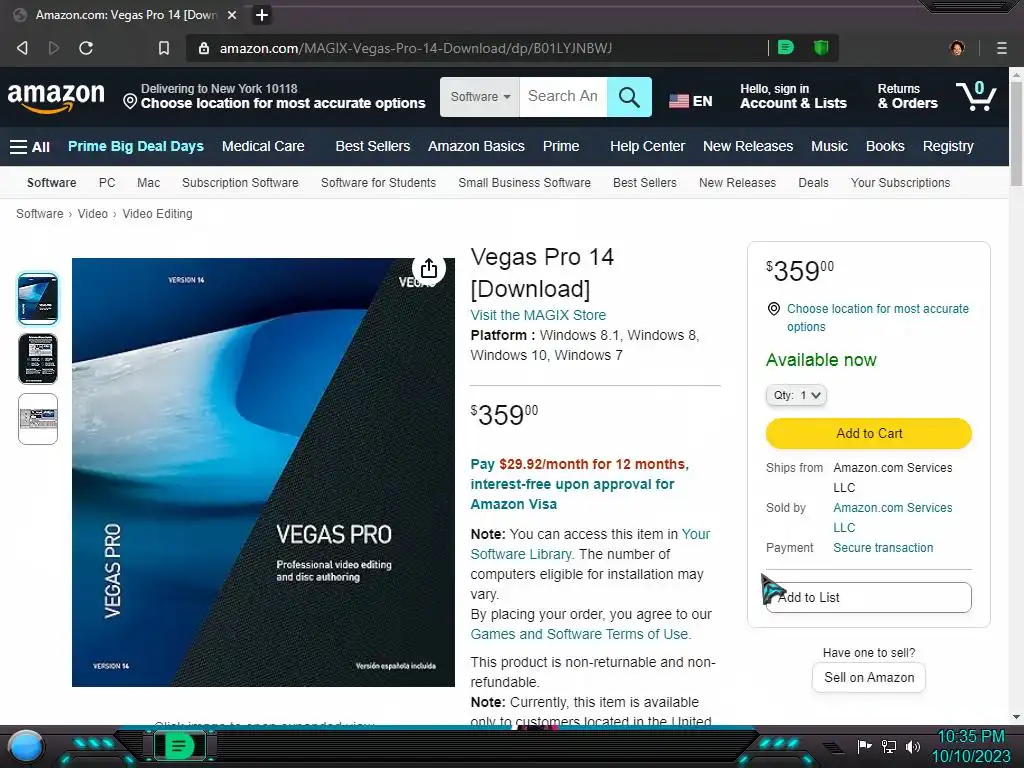Select the first product thumbnail
This screenshot has height=768, width=1024.
(x=38, y=299)
